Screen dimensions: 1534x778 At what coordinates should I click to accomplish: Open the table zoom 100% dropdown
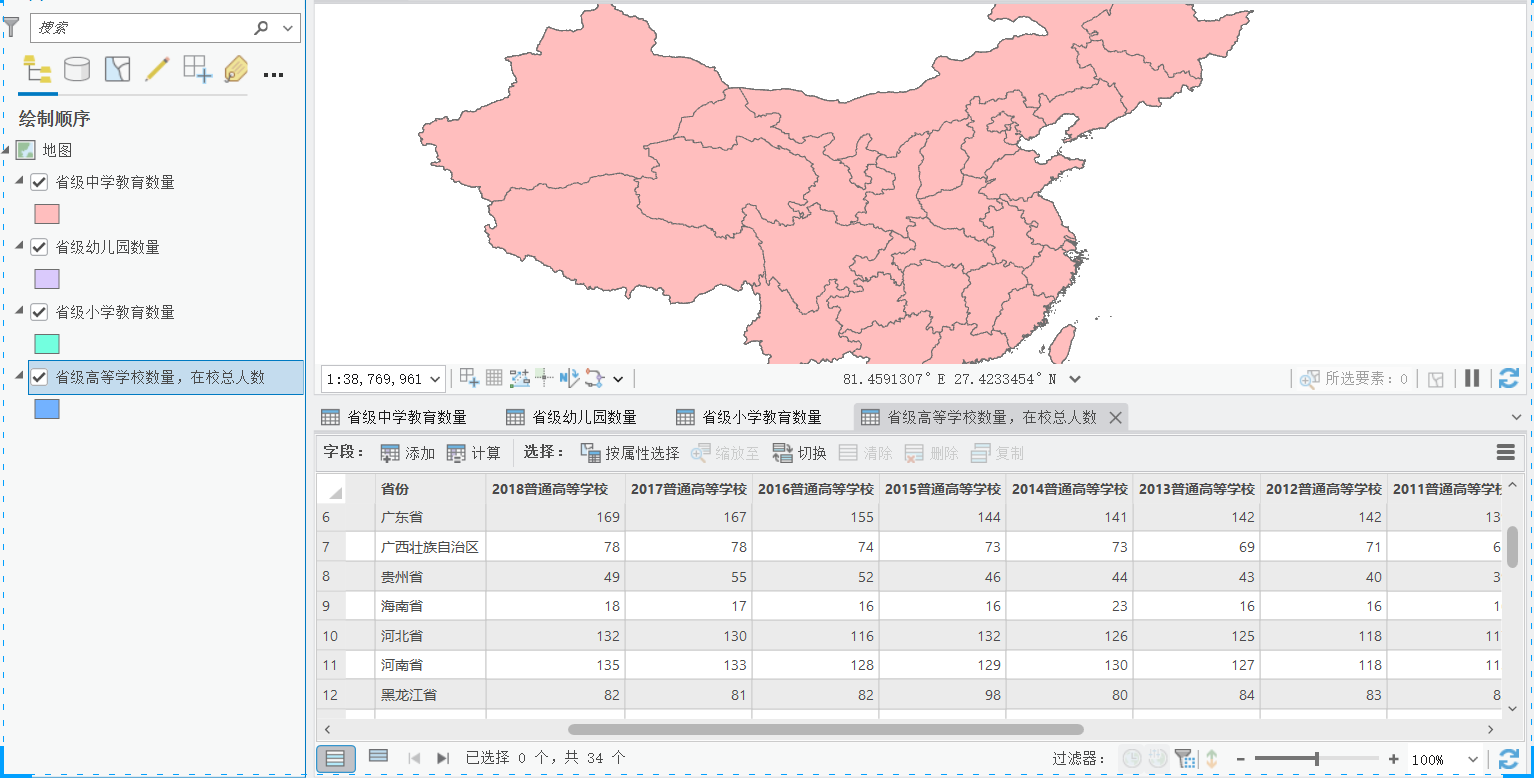click(1472, 760)
